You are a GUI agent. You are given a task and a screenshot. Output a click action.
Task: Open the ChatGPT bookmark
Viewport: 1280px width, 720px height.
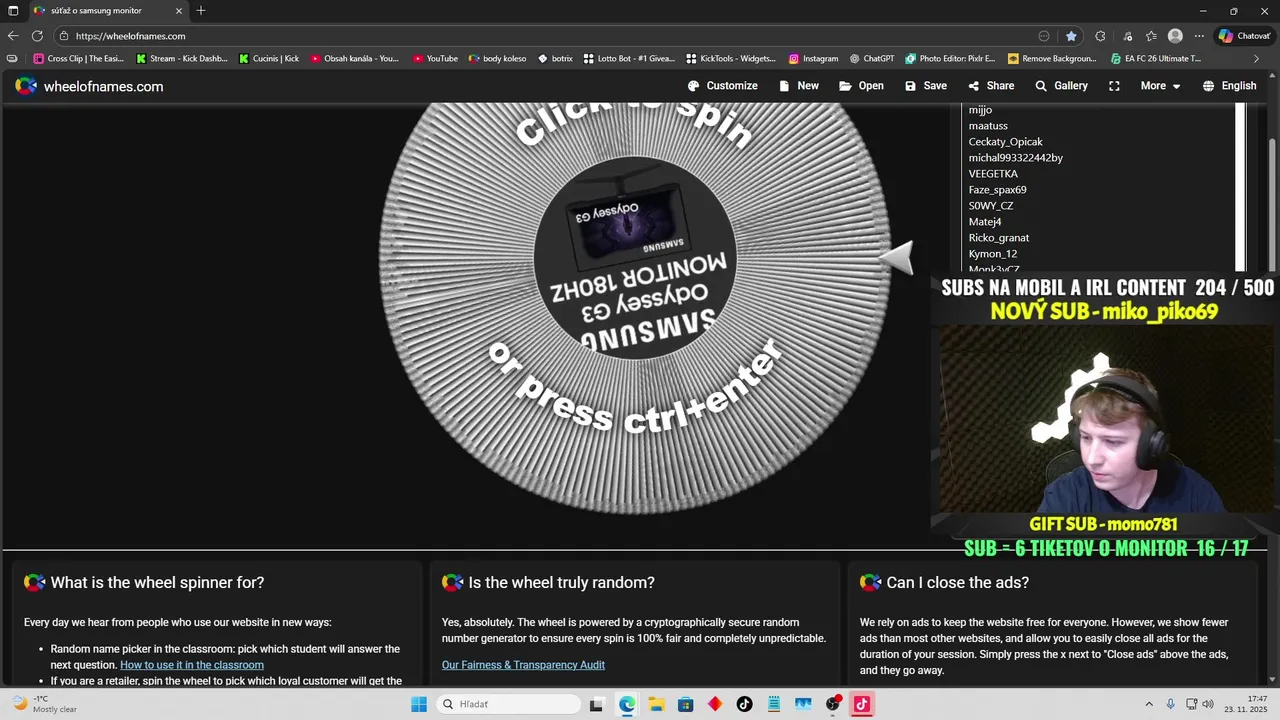pos(871,59)
